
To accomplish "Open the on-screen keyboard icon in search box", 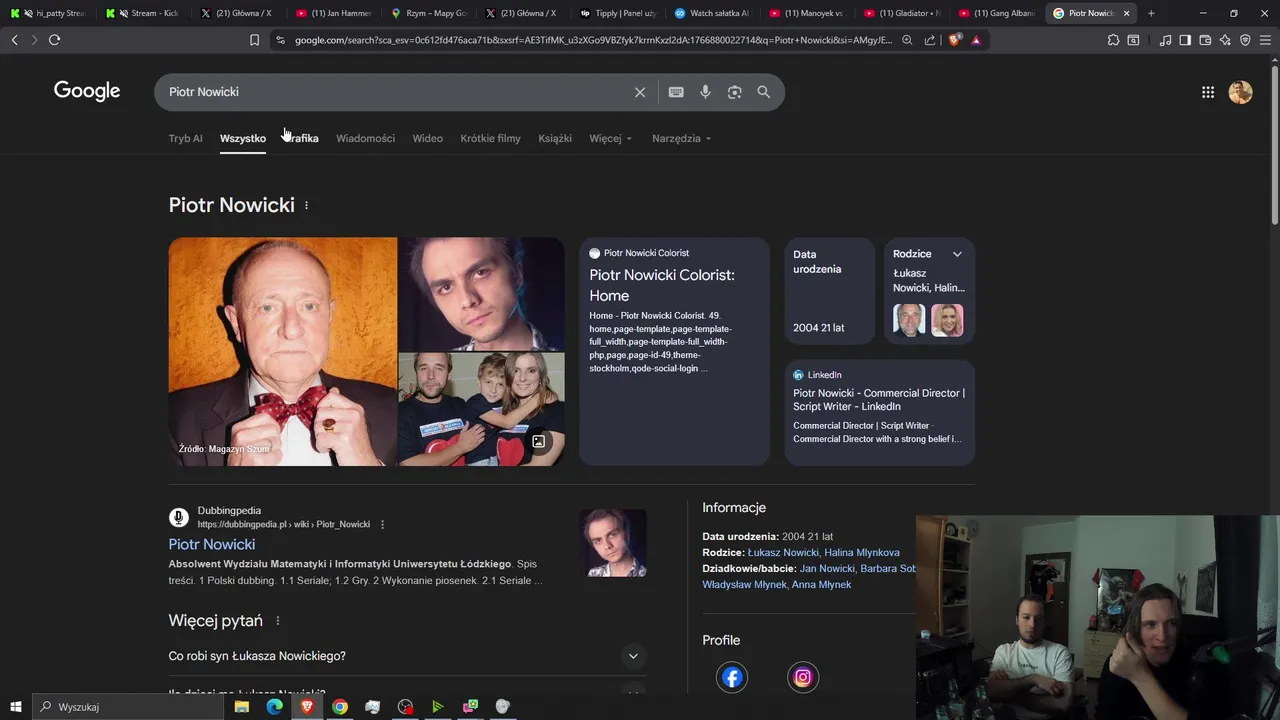I will tap(676, 92).
